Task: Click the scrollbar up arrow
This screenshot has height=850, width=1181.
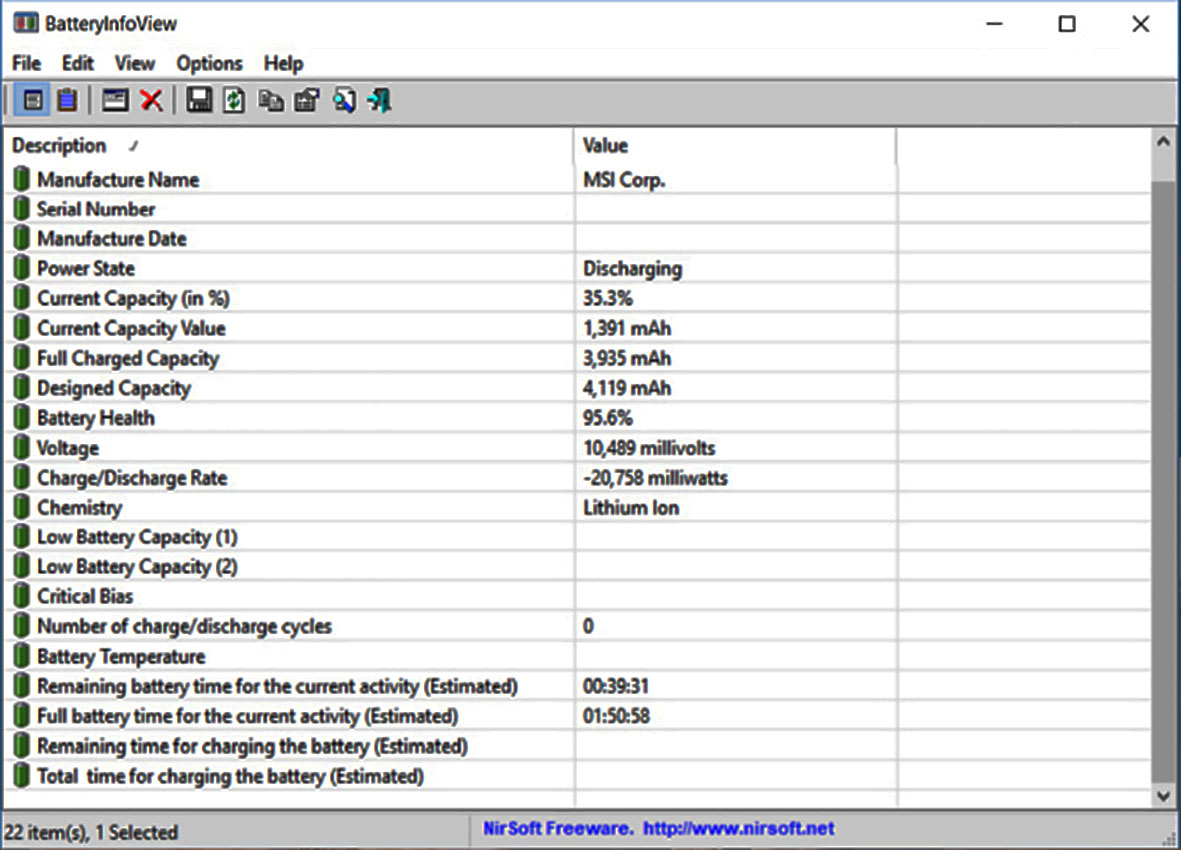Action: [1162, 143]
